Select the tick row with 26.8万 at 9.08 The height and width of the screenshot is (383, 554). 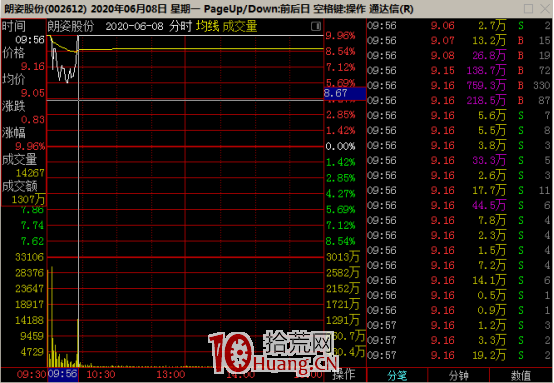(x=459, y=55)
